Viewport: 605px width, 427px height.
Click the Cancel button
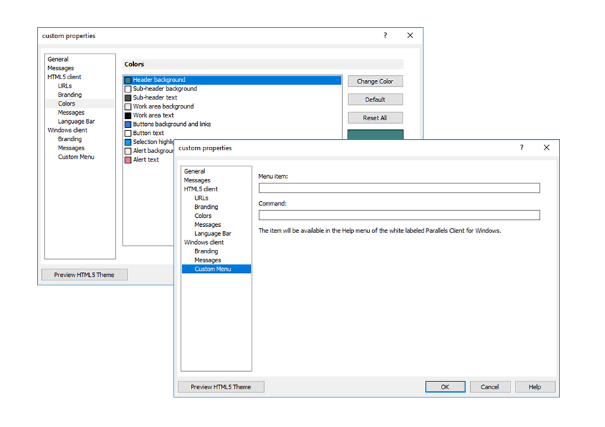[490, 387]
